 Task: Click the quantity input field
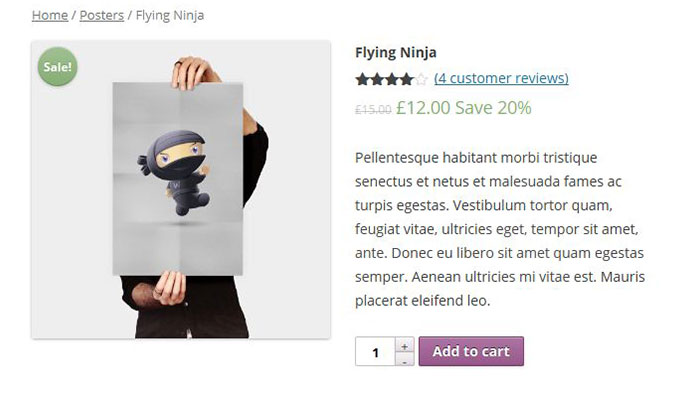tap(375, 352)
